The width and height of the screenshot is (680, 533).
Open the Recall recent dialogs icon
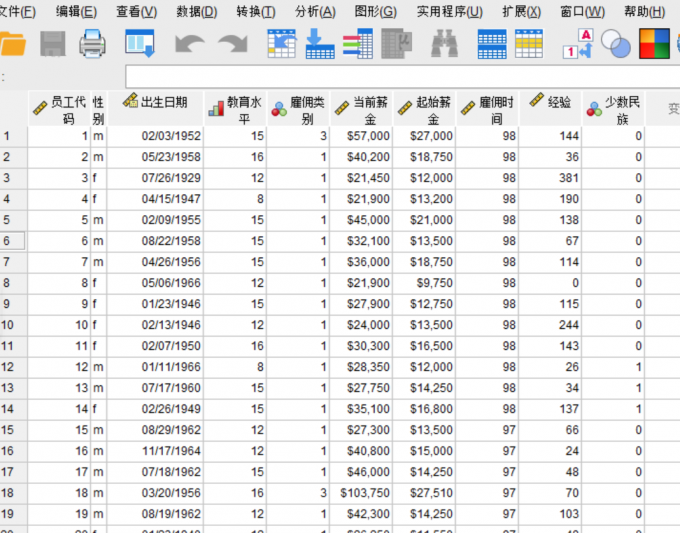click(x=139, y=44)
